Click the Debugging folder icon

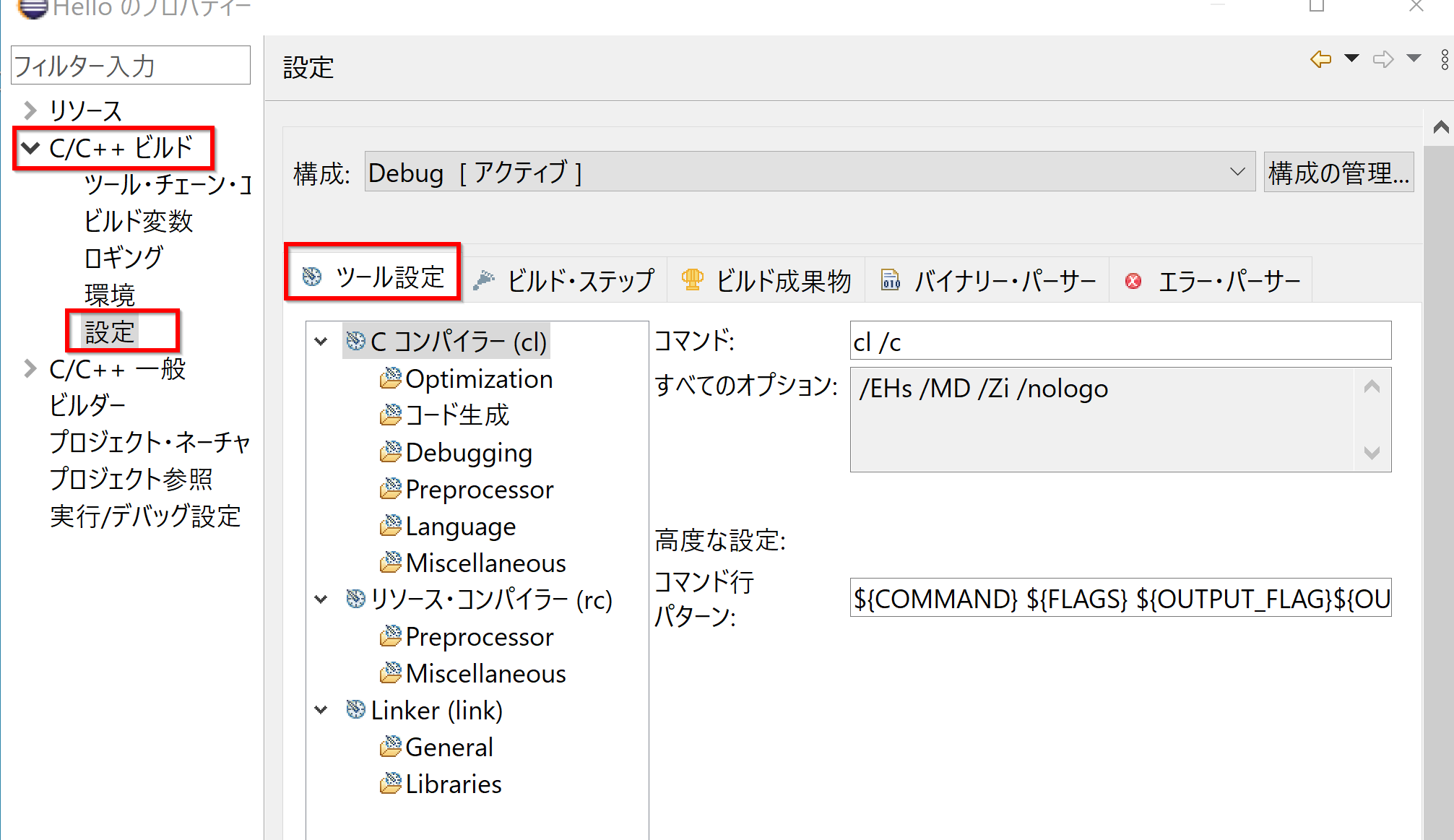[391, 452]
